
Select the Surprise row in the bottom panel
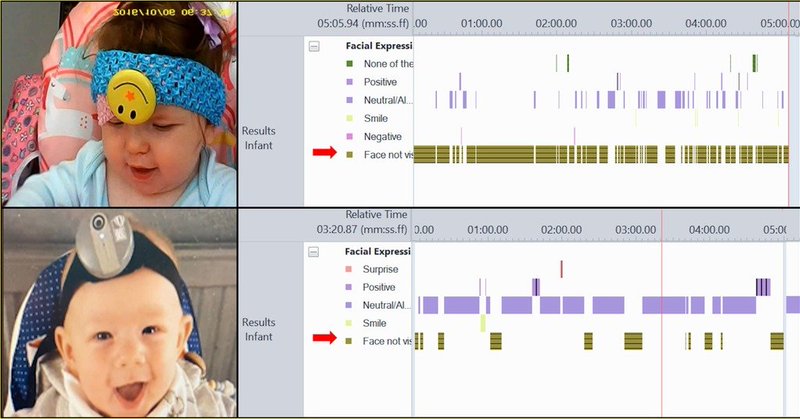point(380,269)
